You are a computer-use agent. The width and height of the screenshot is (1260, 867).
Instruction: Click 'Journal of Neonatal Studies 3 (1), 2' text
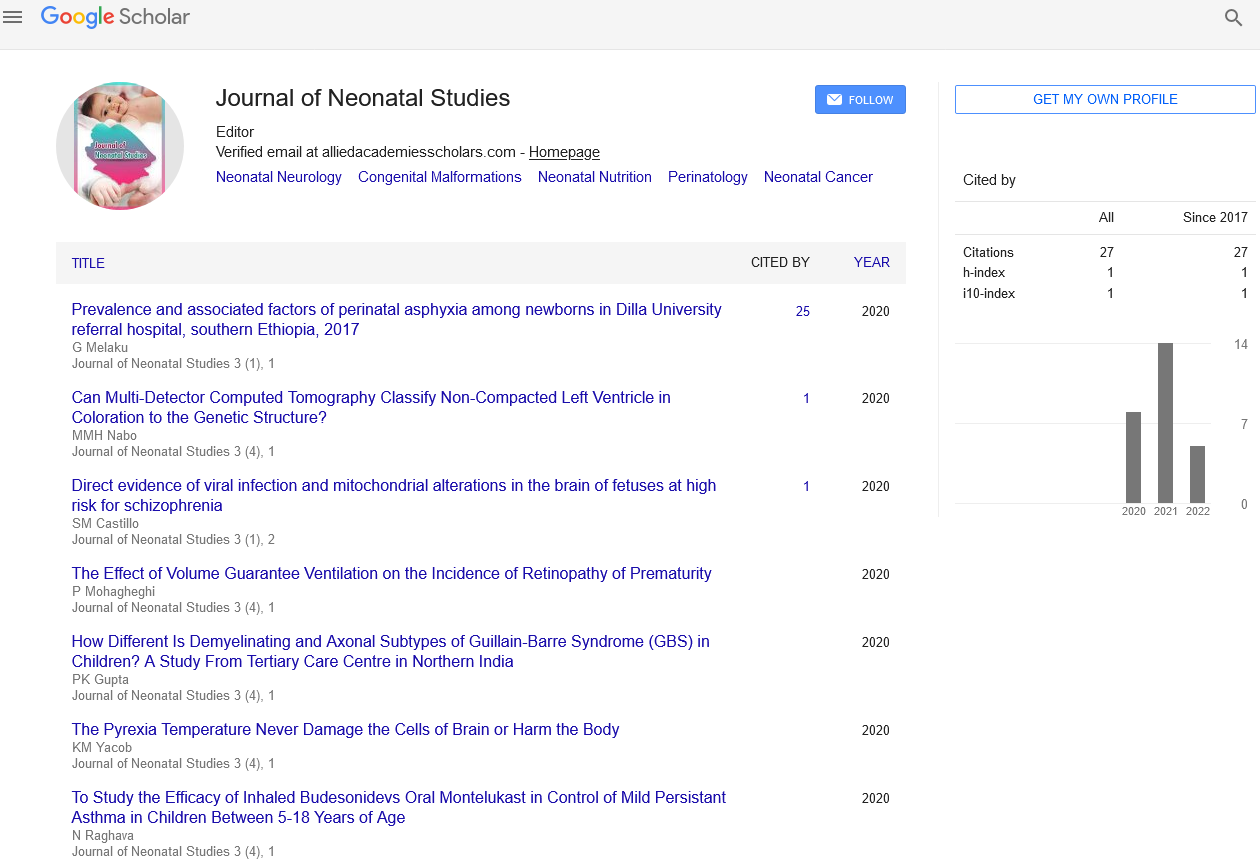[x=173, y=540]
